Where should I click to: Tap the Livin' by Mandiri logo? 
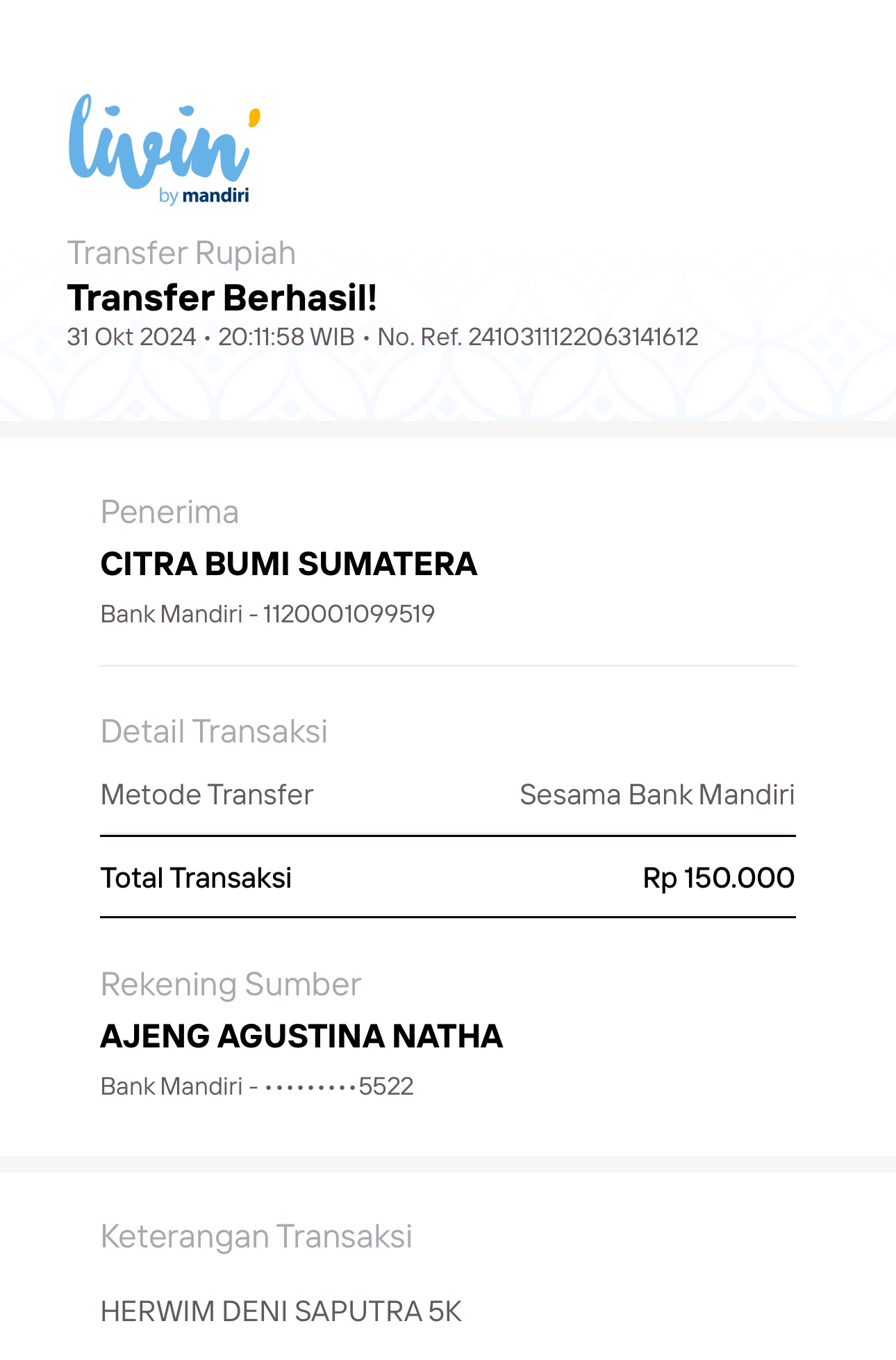coord(165,149)
